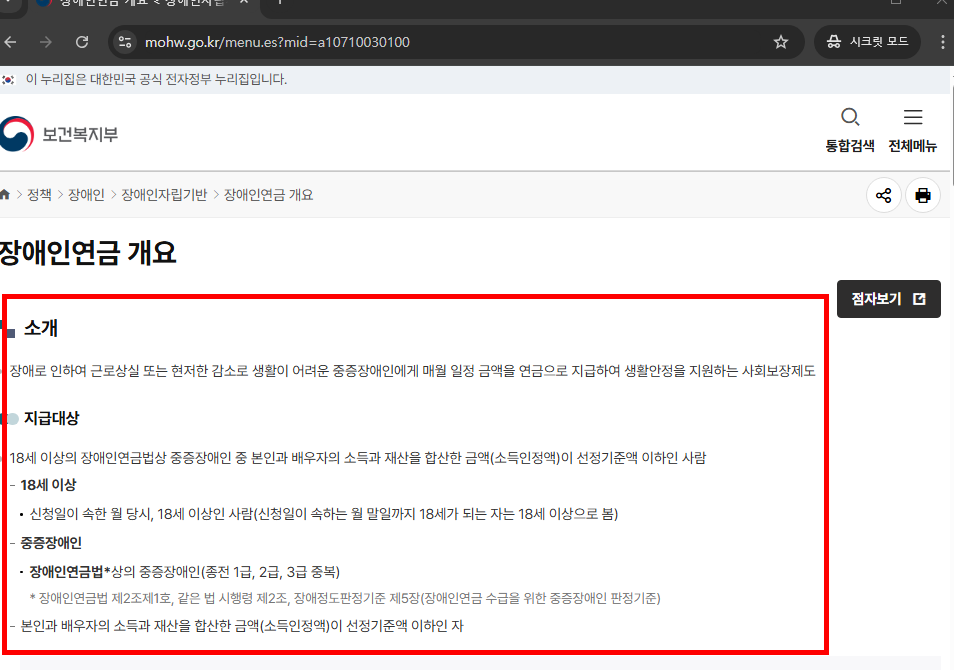Click the home icon in the breadcrumb trail
The image size is (954, 670).
click(8, 195)
